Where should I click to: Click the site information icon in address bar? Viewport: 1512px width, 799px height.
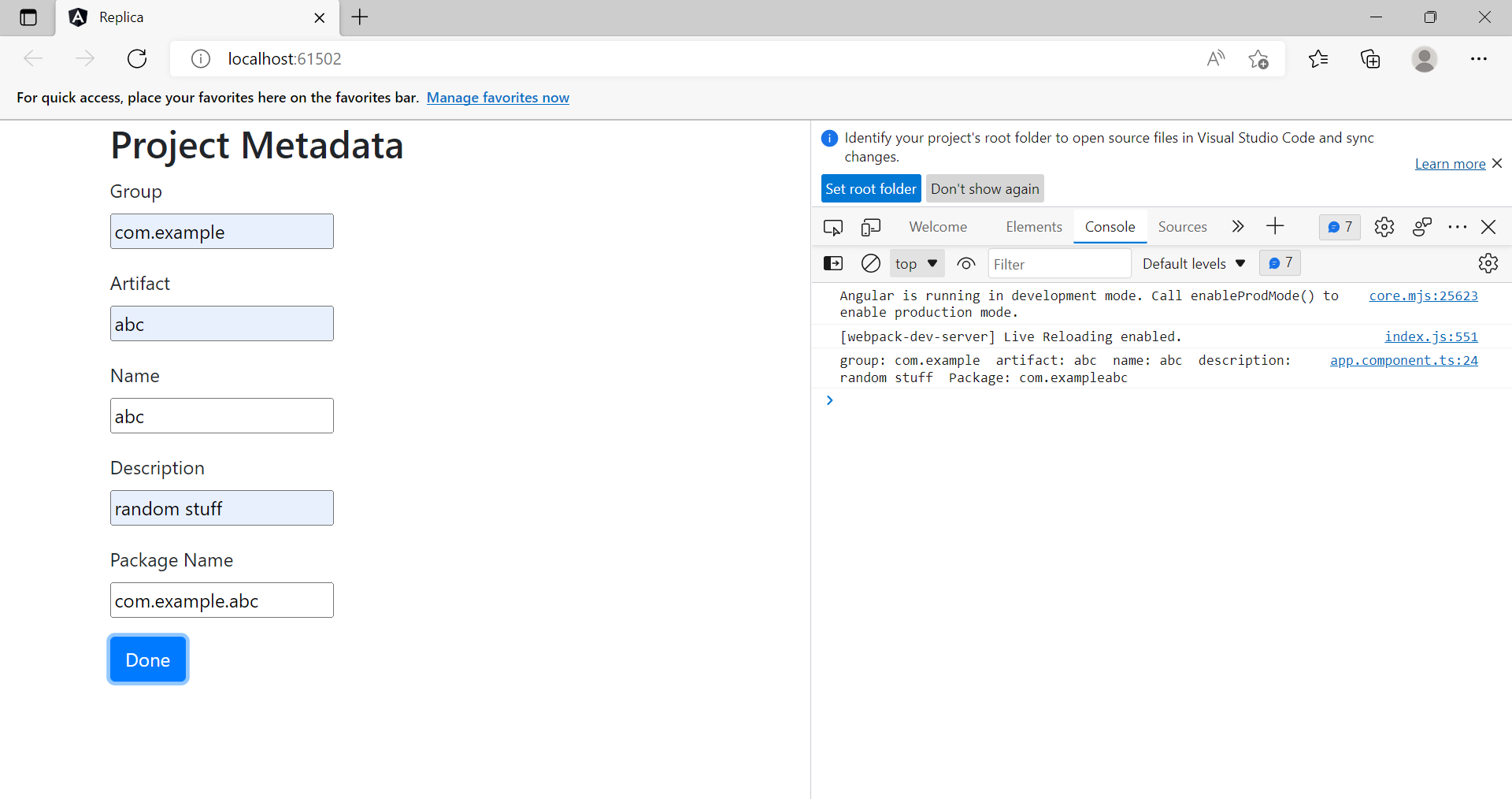201,59
